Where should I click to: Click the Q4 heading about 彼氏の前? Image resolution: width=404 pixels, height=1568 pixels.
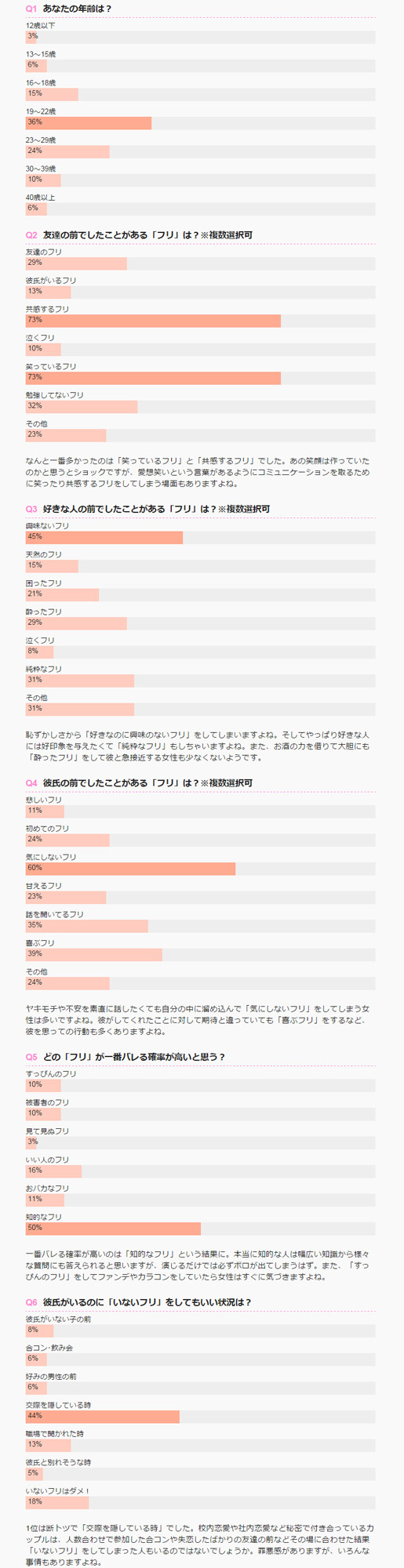(x=147, y=782)
